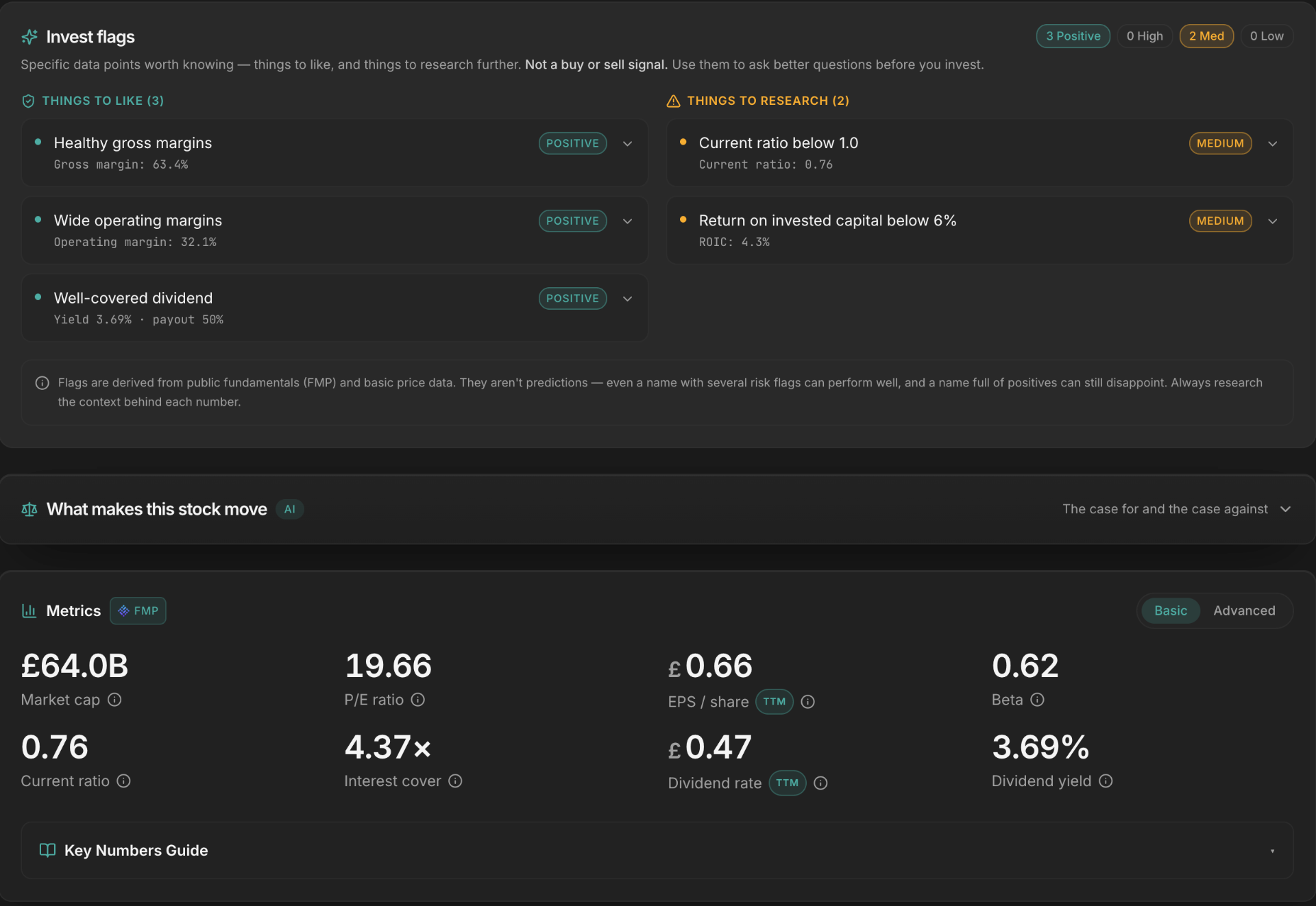Click the book icon beside Key Numbers Guide
Screen dimensions: 1316x906
point(47,850)
